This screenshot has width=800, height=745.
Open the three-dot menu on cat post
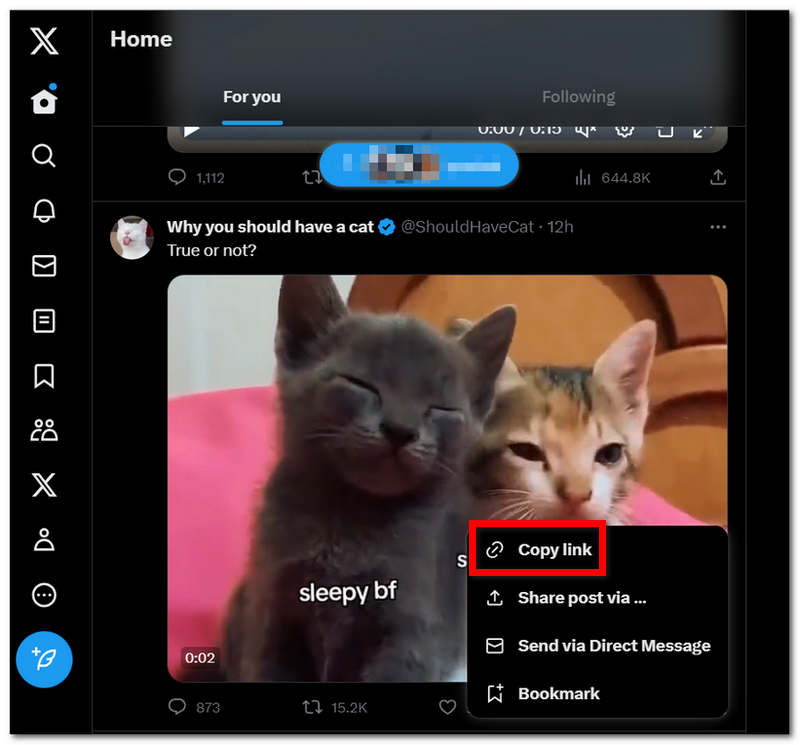(x=717, y=228)
